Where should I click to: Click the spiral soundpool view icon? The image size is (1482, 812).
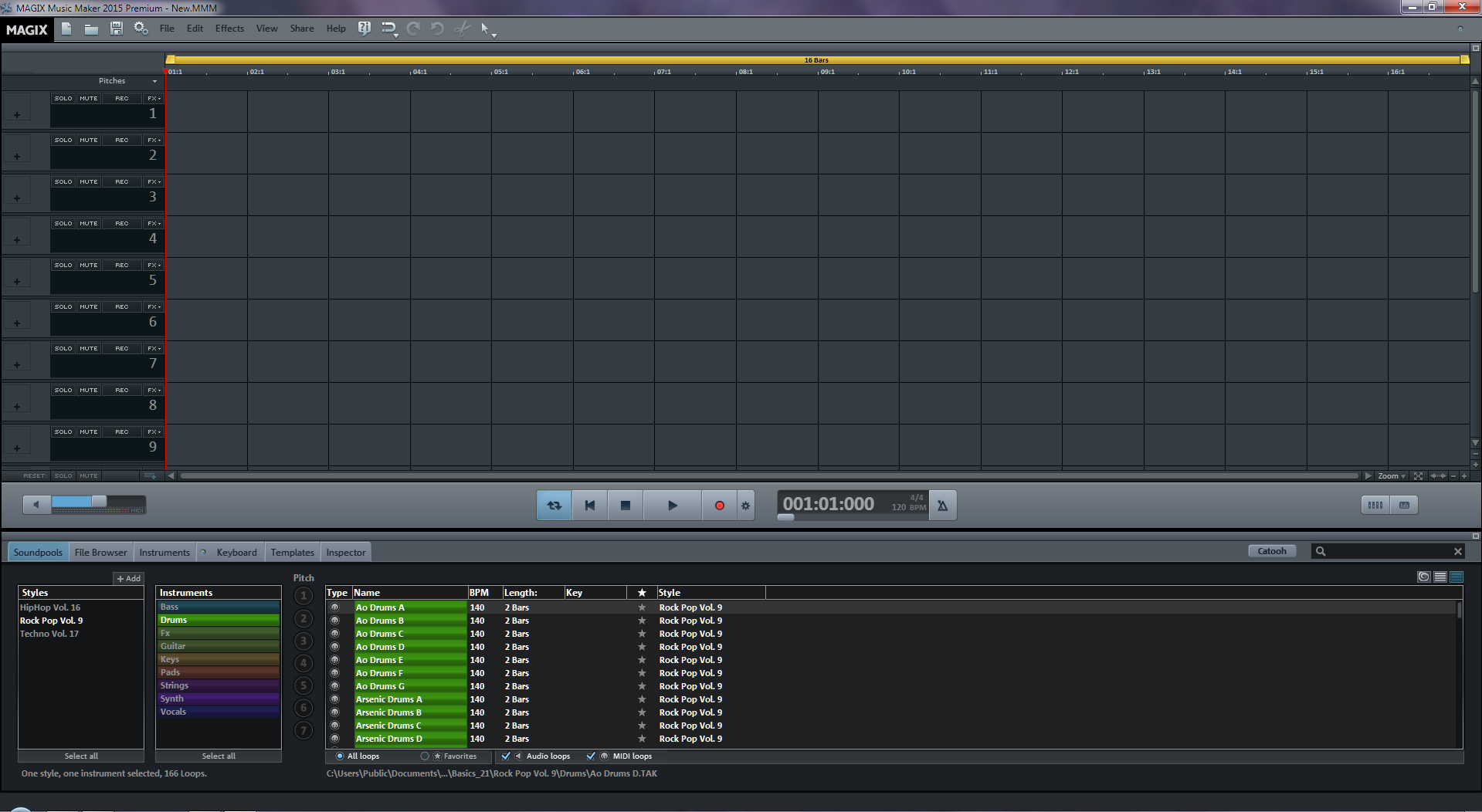[1424, 577]
